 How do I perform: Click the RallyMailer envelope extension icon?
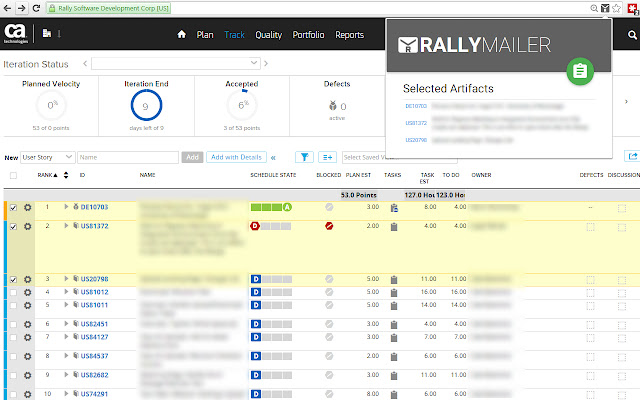tap(605, 8)
